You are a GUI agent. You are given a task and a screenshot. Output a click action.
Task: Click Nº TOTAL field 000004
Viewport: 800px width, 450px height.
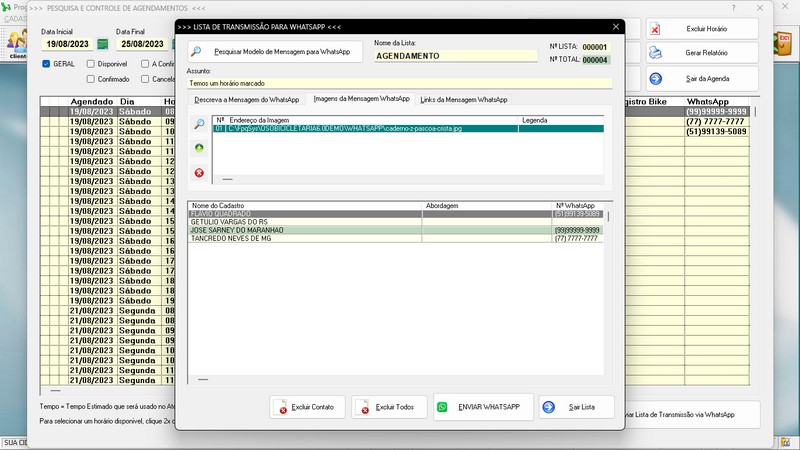595,60
